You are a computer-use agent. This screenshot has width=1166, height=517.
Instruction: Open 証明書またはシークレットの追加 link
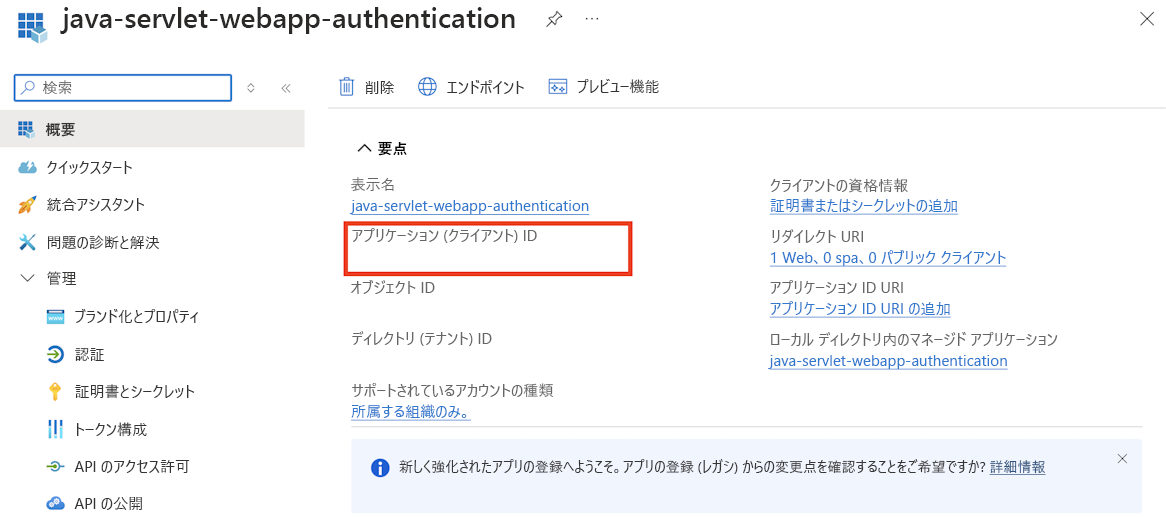(x=863, y=206)
